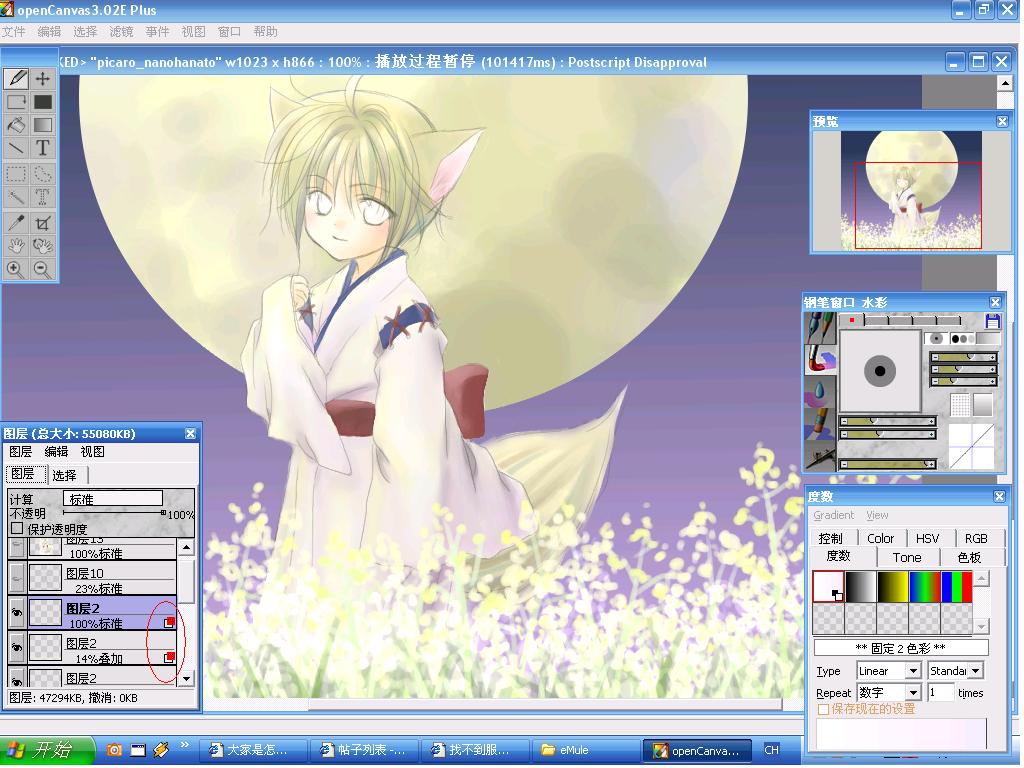Choose the water drop blend brush
Viewport: 1024px width, 768px height.
pos(820,391)
